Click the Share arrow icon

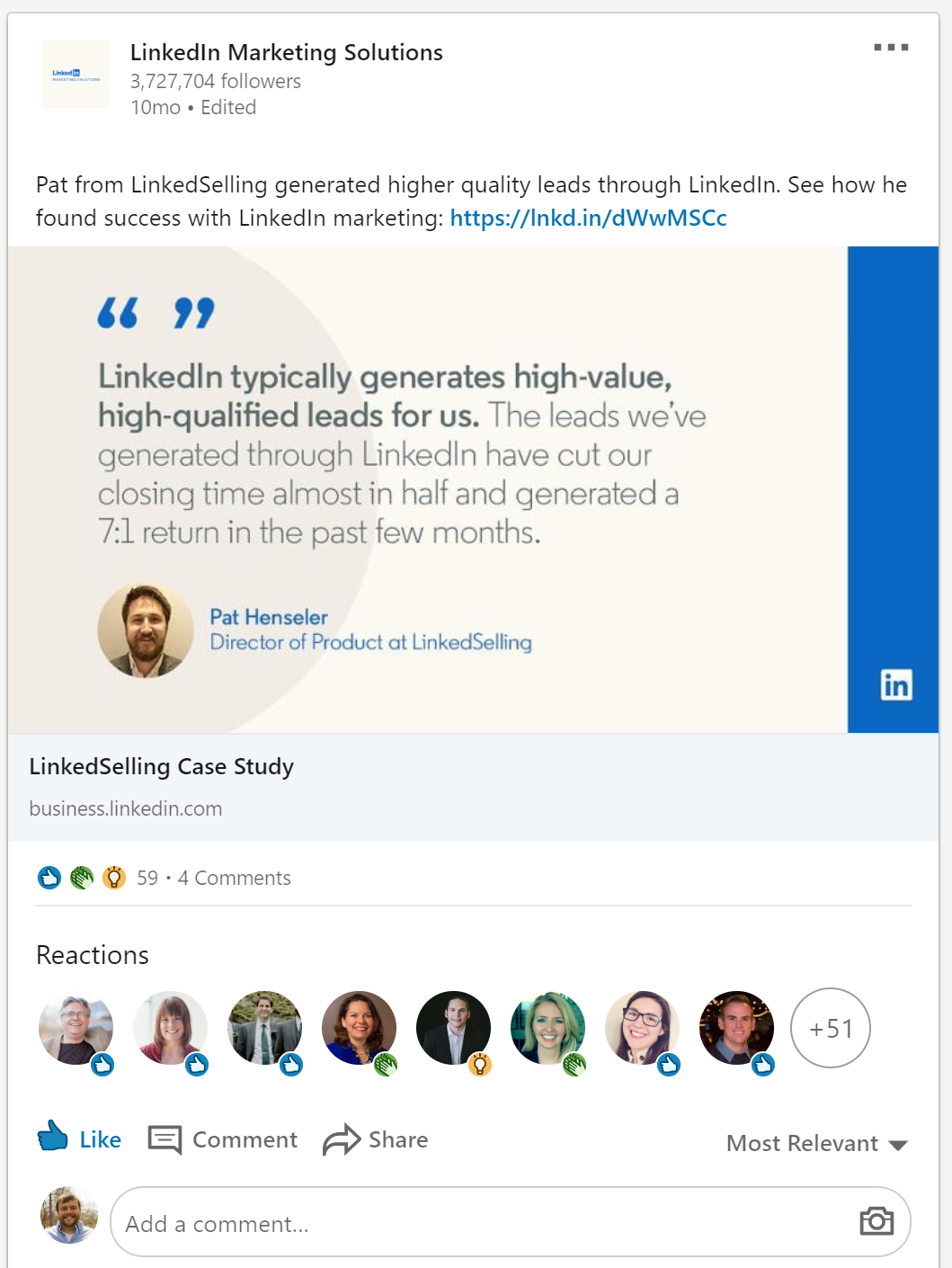[x=342, y=1139]
